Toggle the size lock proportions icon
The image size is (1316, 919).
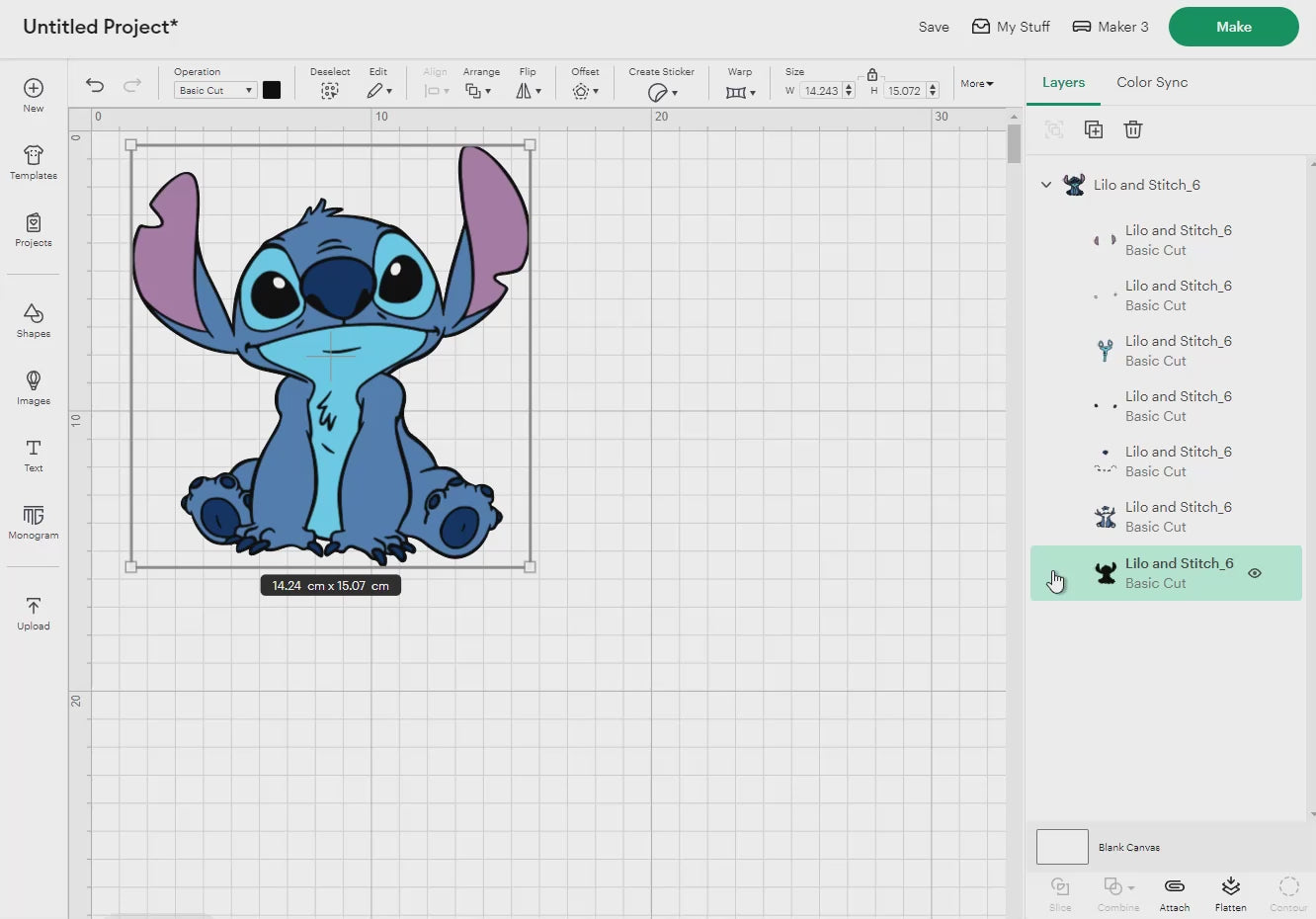click(x=872, y=74)
